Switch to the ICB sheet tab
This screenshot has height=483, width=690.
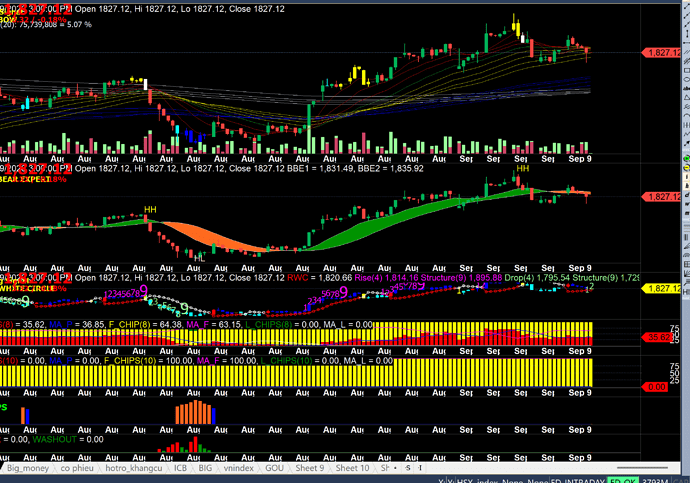180,468
